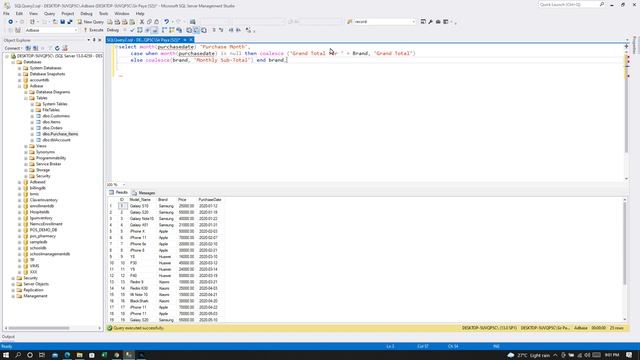Click the navigate back circle arrow icon
Screen dimensions: 640x360
point(11,22)
